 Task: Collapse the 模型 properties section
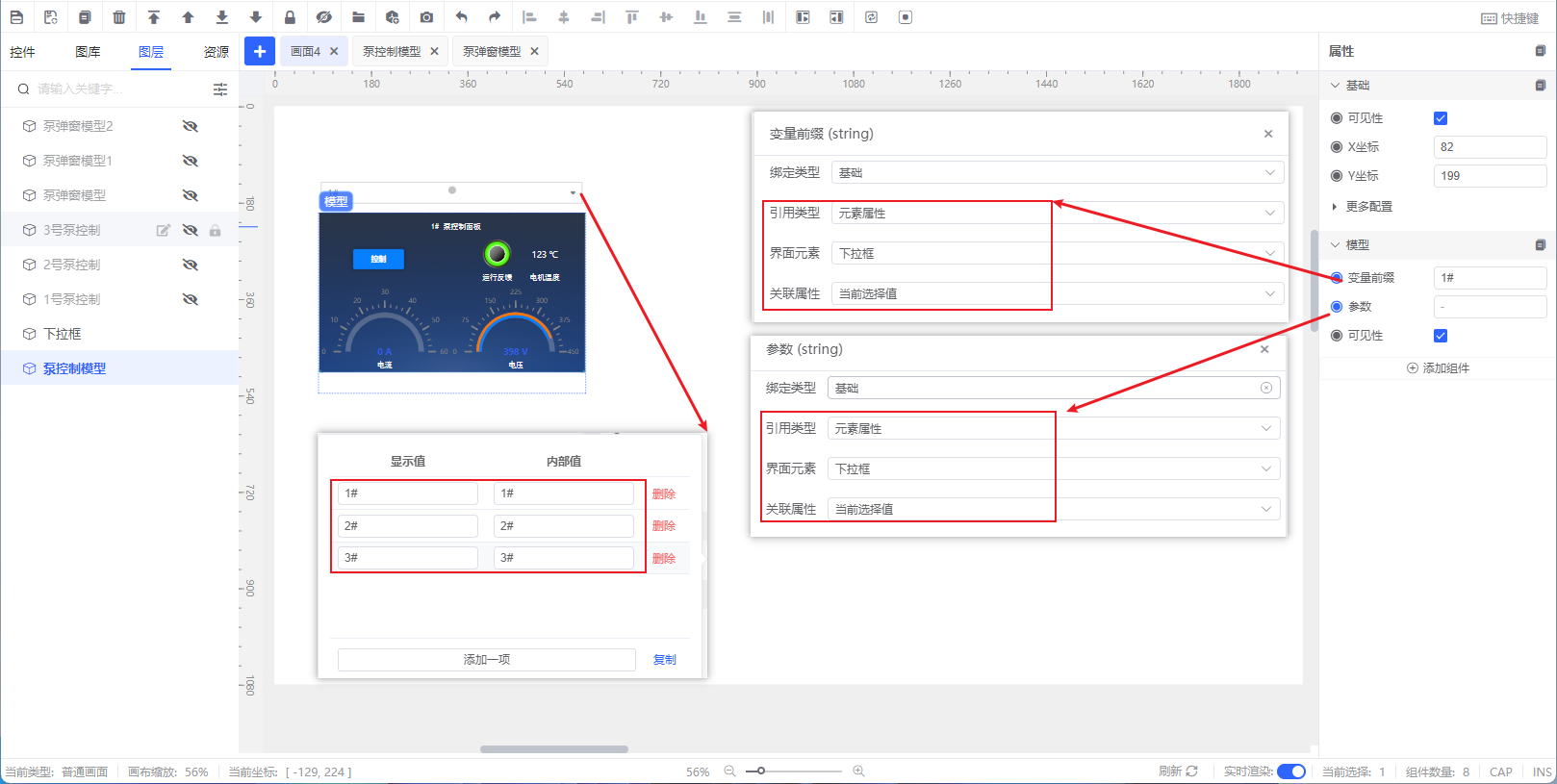(1336, 245)
